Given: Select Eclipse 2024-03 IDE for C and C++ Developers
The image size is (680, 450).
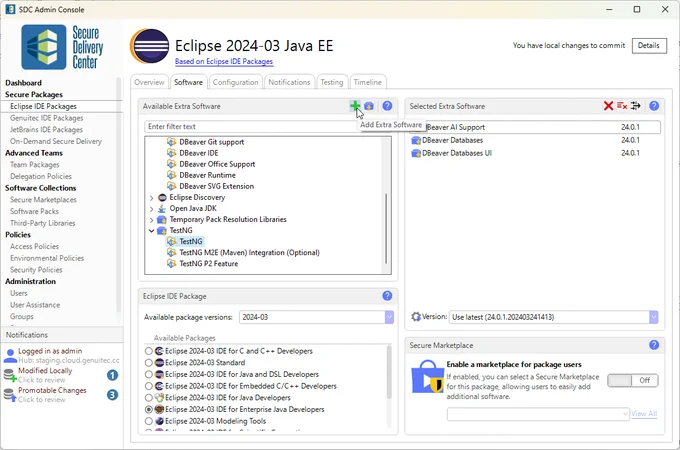Looking at the screenshot, I should [149, 351].
